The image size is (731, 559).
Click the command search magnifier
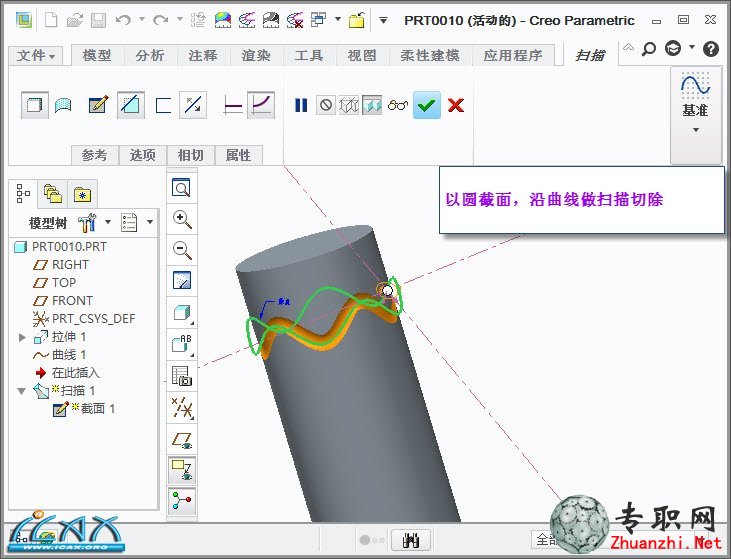648,48
